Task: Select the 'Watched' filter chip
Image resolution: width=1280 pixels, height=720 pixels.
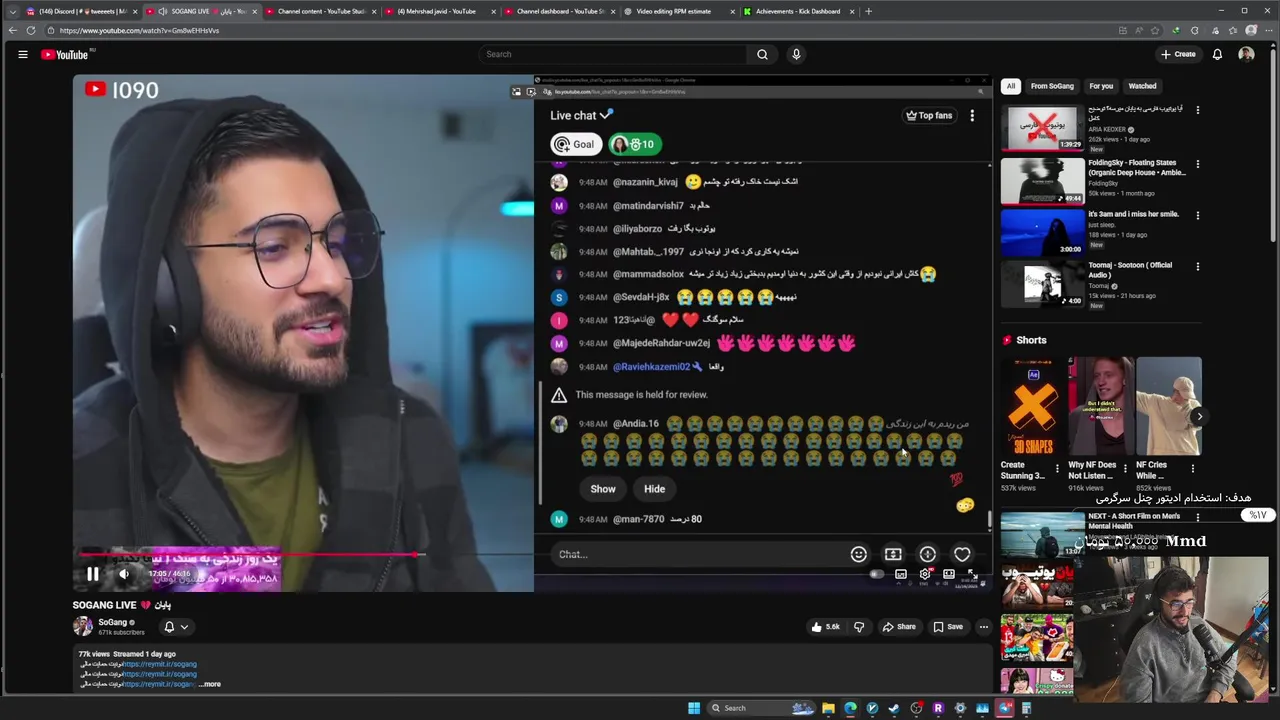Action: [1142, 86]
